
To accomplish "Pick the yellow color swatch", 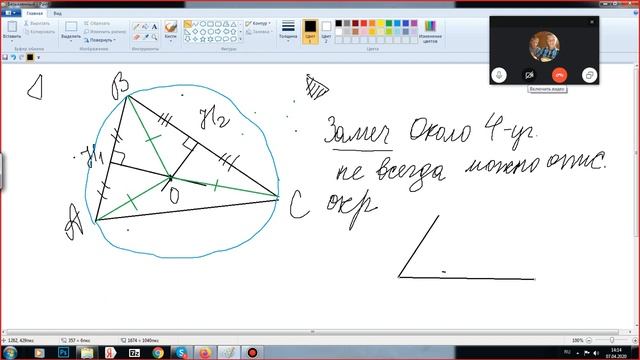I will pos(380,23).
